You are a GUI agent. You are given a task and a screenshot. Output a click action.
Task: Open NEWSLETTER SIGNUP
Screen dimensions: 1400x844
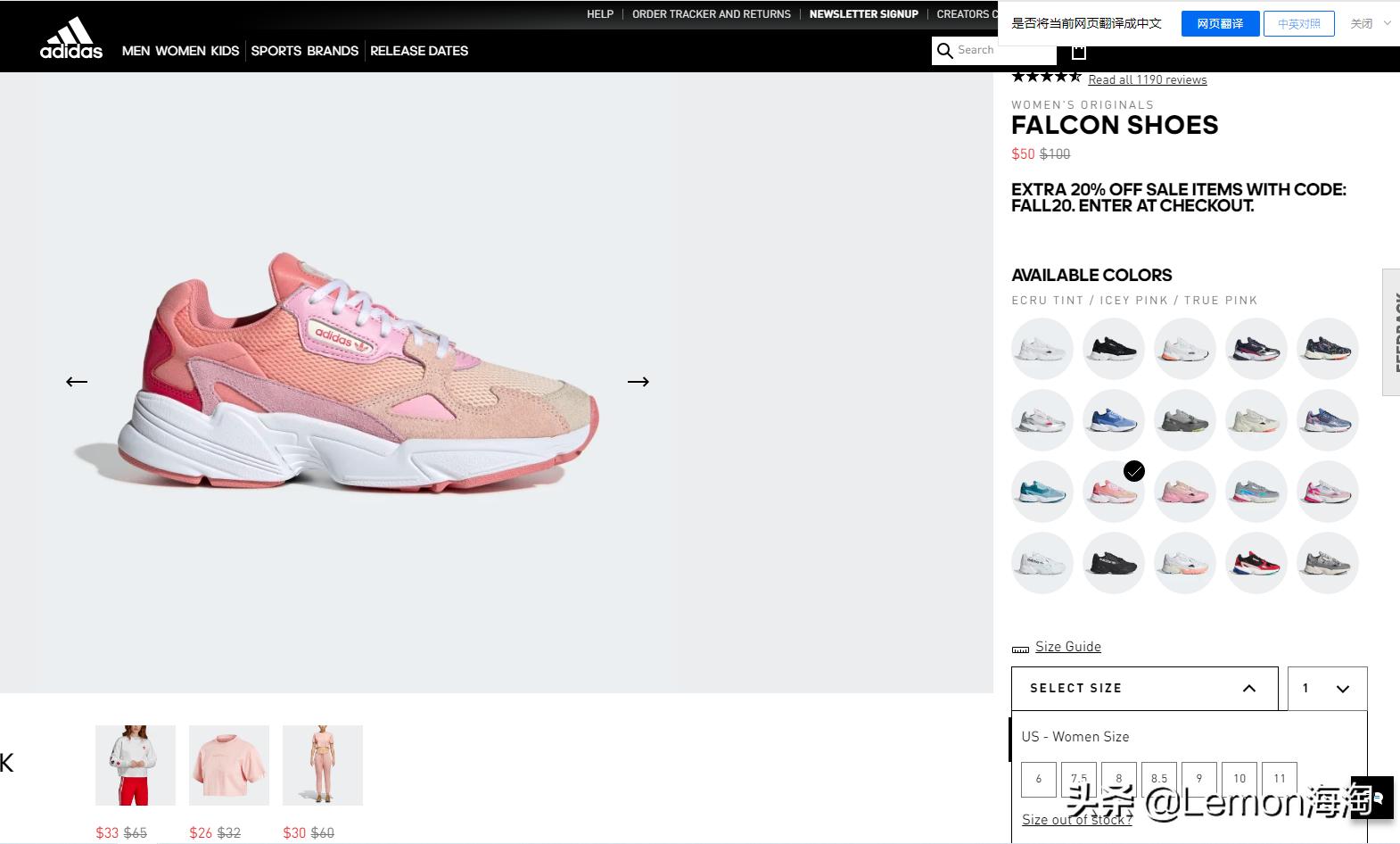pos(864,14)
